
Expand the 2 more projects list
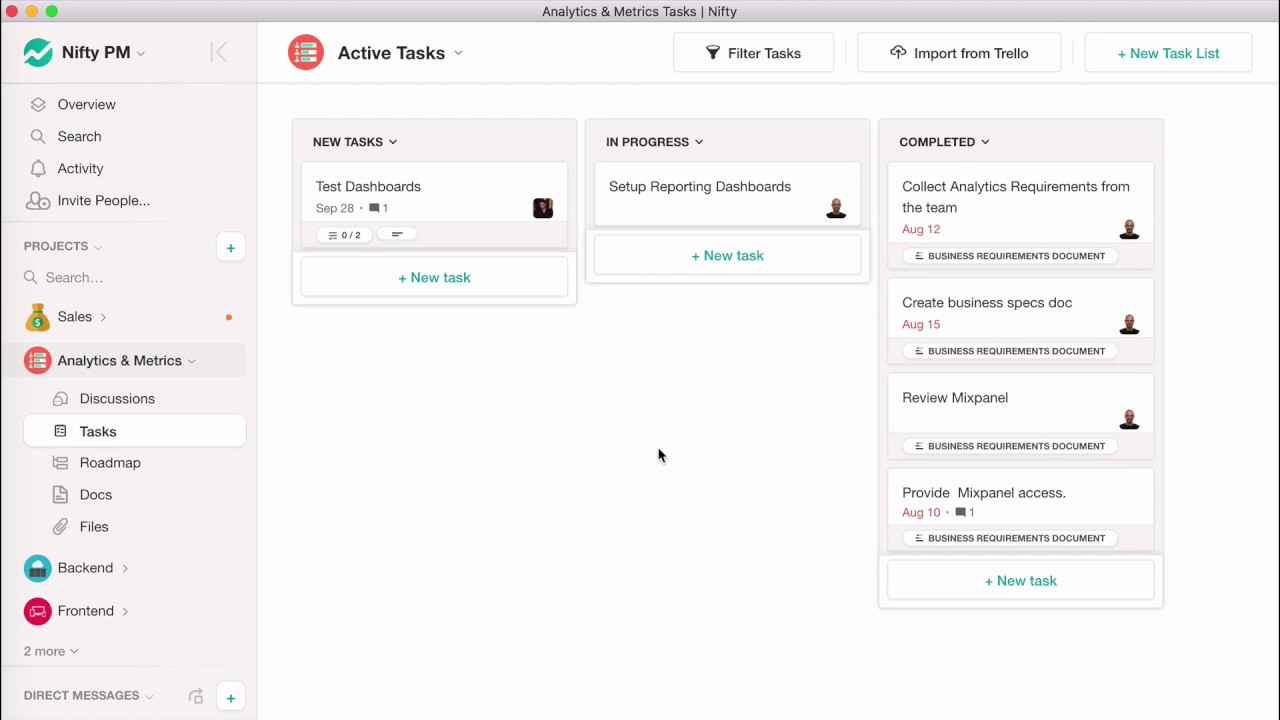tap(51, 651)
